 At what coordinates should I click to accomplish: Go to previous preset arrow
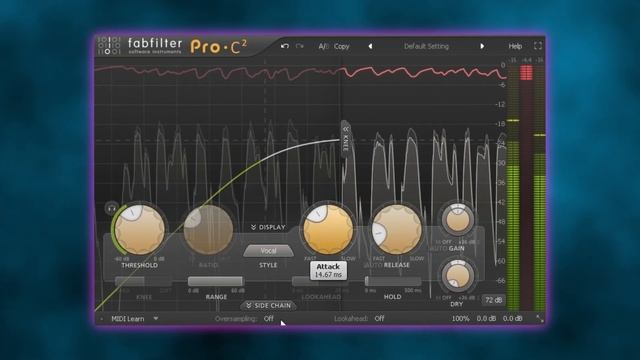[x=370, y=47]
